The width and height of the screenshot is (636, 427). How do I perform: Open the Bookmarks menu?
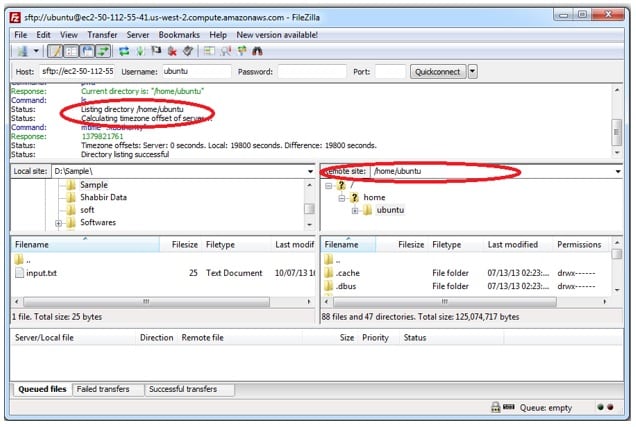(179, 35)
